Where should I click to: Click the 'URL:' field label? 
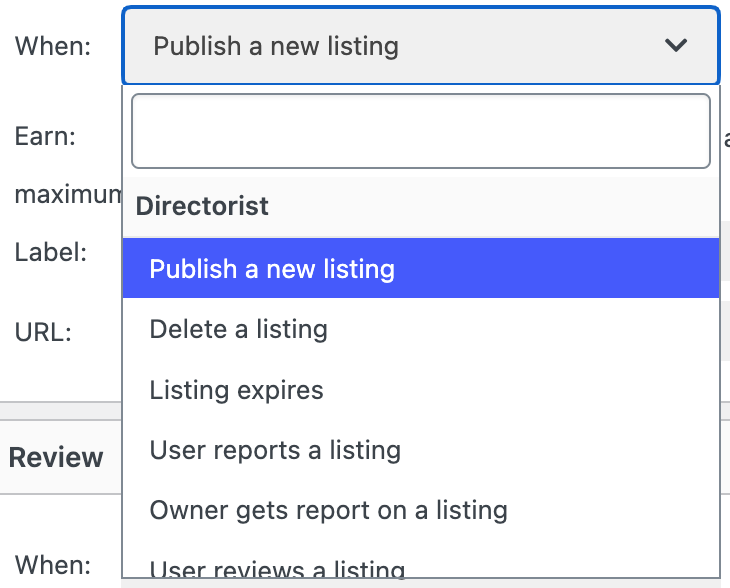43,333
